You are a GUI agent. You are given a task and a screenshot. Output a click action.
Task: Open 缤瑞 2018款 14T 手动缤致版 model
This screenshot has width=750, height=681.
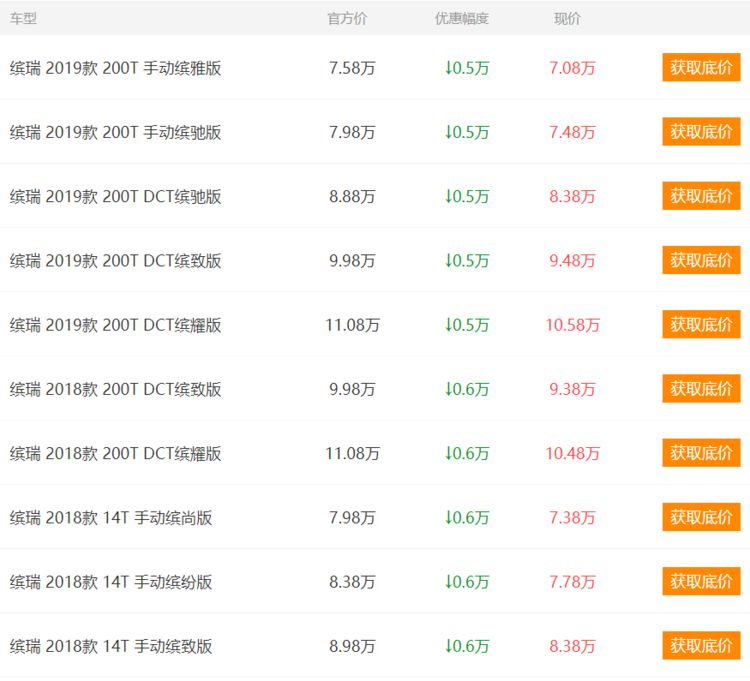[x=110, y=646]
